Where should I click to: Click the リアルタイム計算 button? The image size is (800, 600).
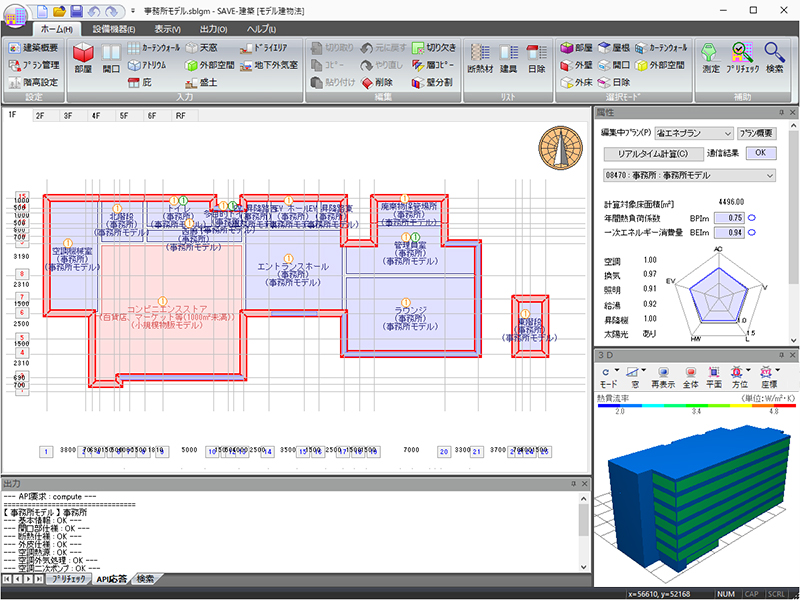click(654, 154)
